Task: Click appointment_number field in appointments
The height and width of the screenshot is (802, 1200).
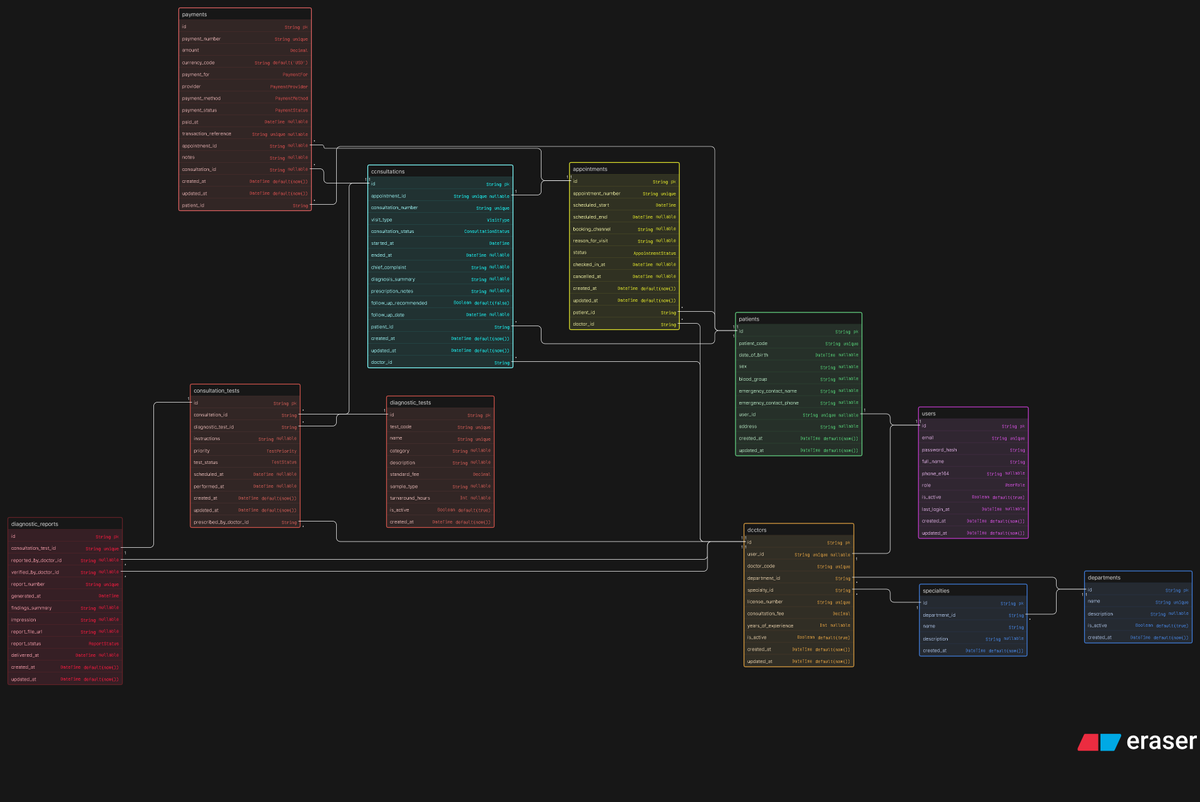Action: click(x=624, y=193)
